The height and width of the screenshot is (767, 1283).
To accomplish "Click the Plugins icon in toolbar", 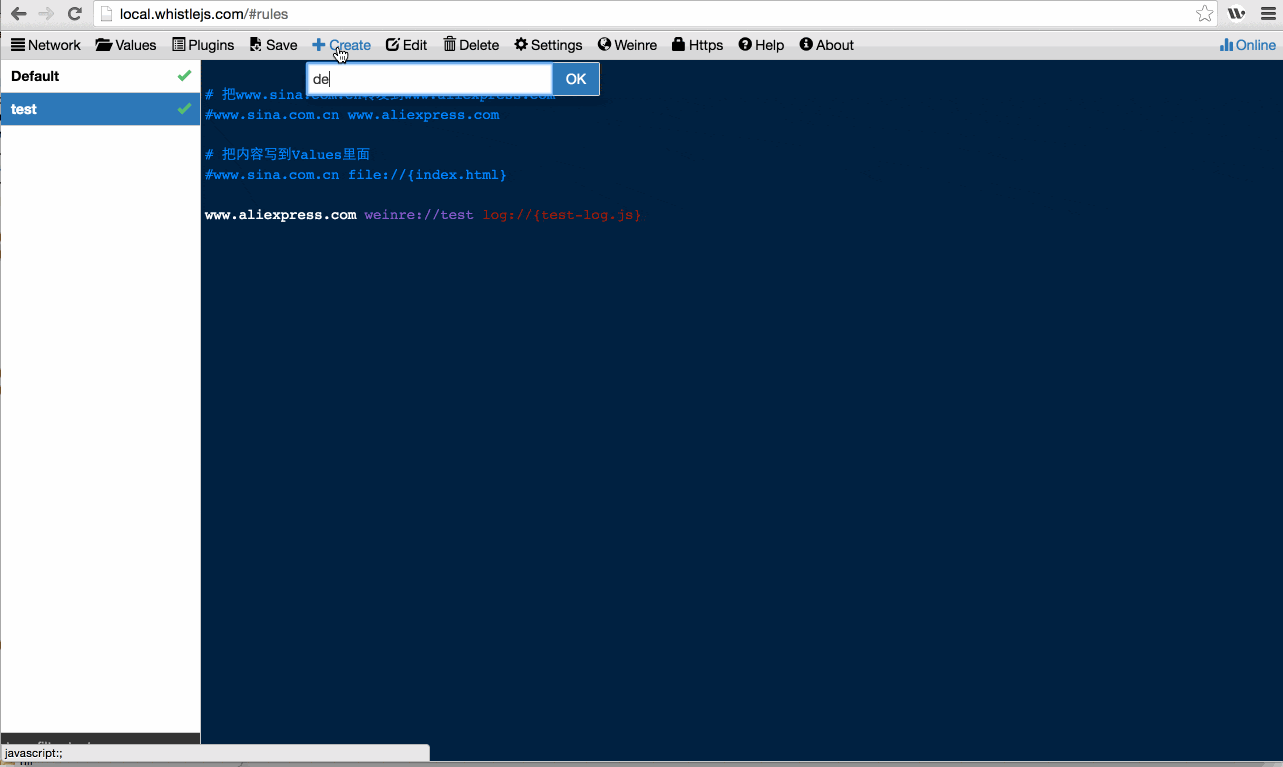I will 179,45.
